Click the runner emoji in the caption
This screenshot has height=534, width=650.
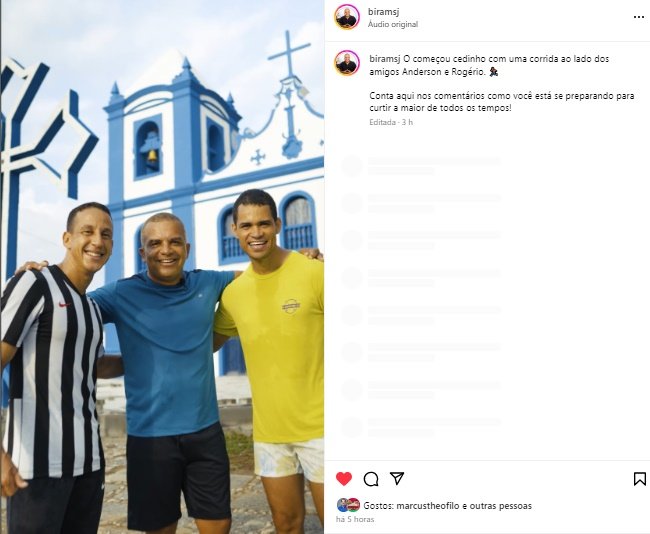(493, 72)
